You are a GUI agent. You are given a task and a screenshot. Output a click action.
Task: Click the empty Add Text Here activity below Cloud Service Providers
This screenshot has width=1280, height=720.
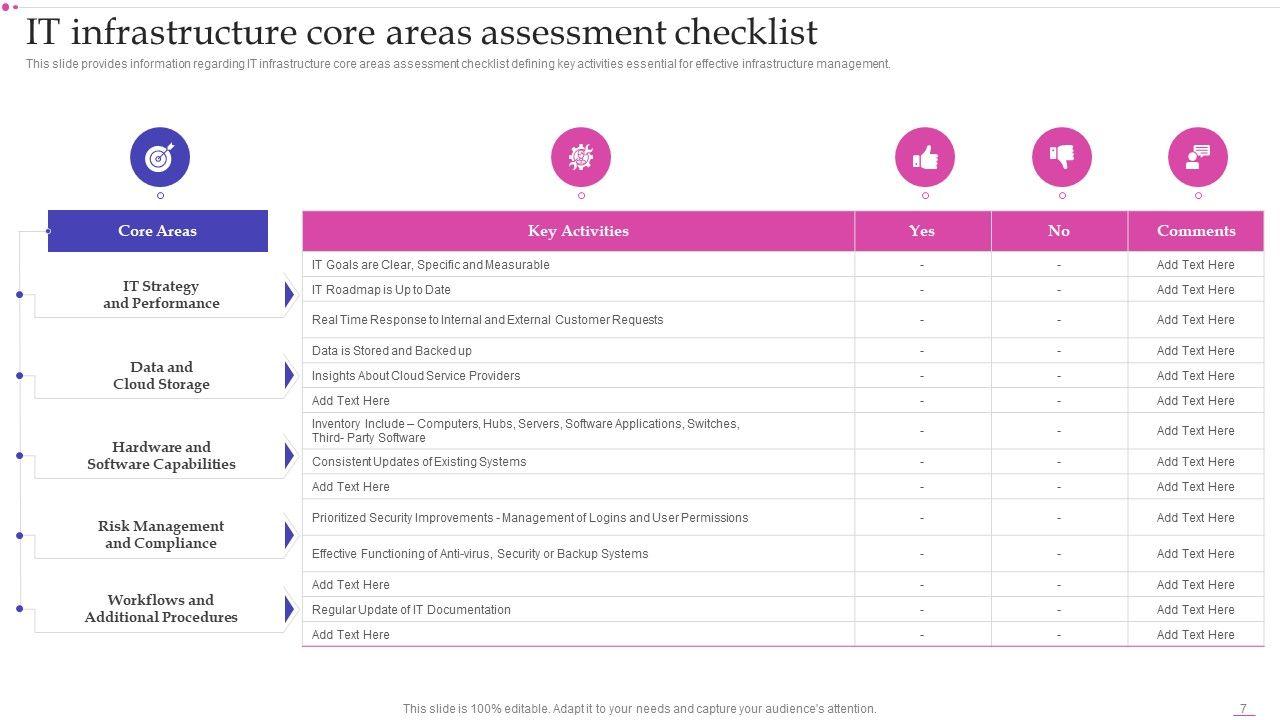[351, 401]
